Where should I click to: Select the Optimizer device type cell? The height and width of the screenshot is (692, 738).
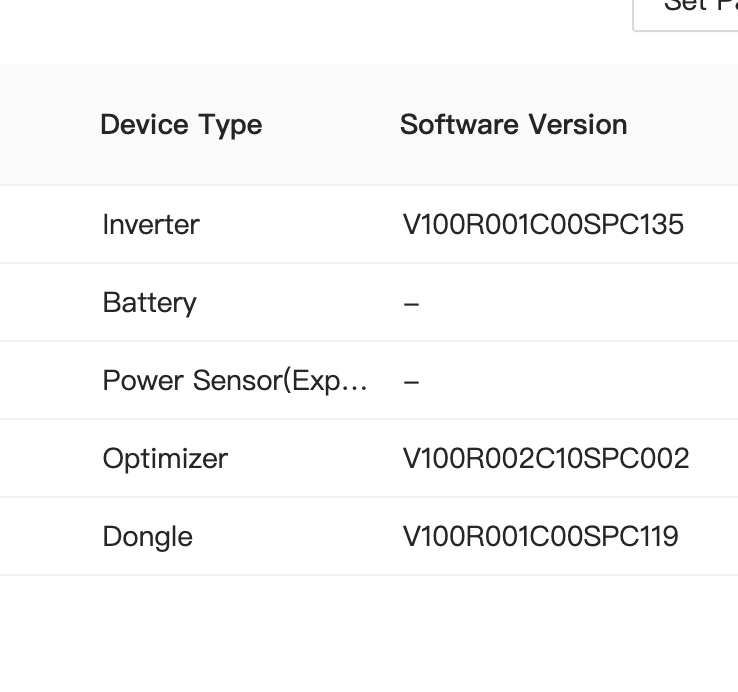tap(165, 458)
